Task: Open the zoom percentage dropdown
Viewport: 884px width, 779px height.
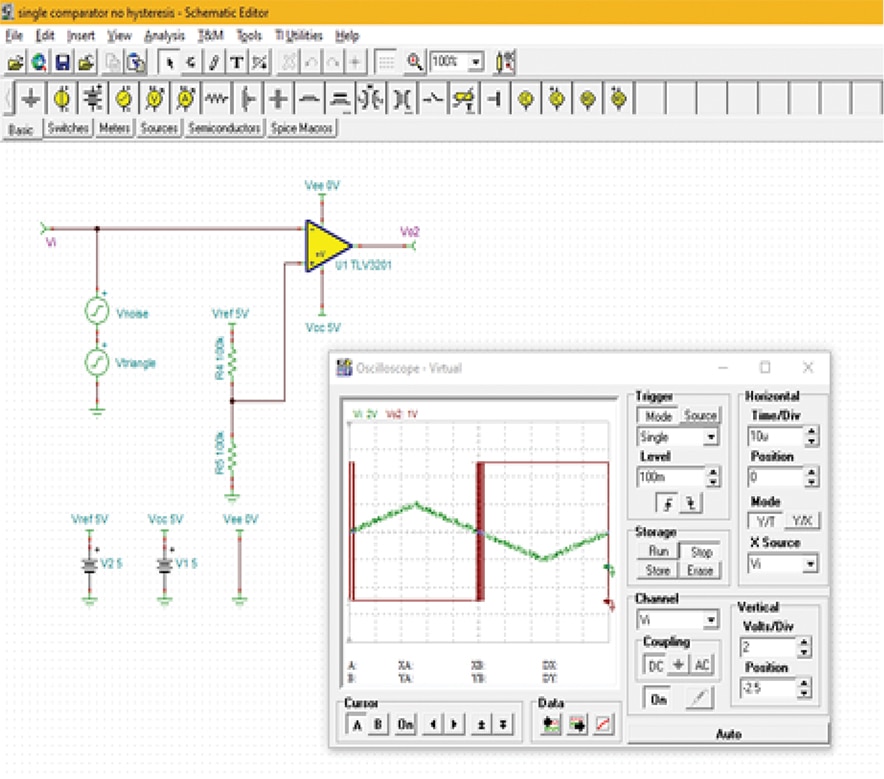Action: pyautogui.click(x=476, y=62)
